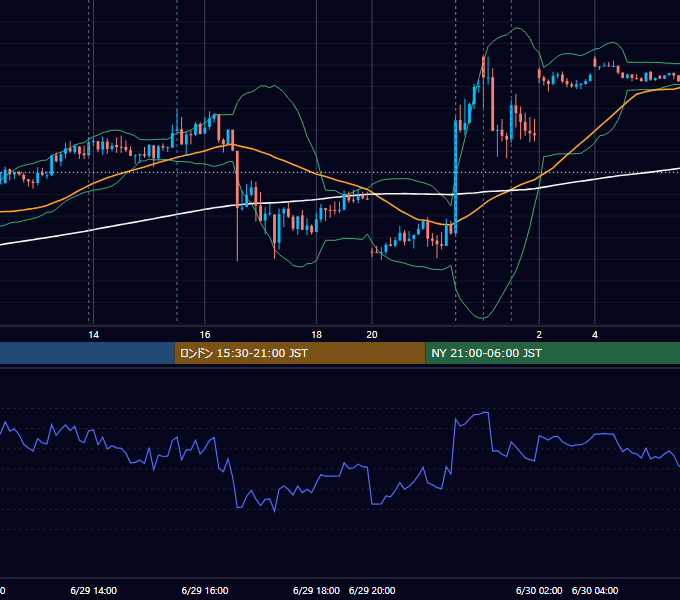This screenshot has width=680, height=600.
Task: Click the hour label 18 on price chart axis
Action: pos(317,335)
